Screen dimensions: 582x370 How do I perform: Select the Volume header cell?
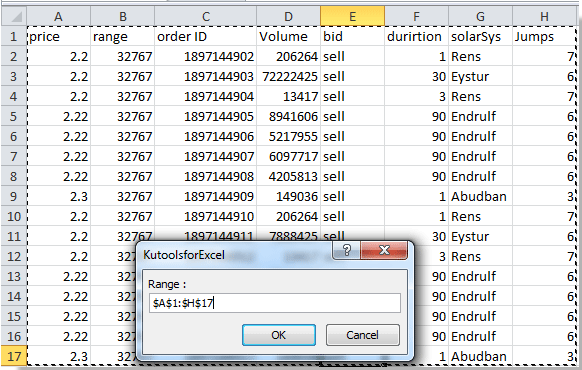(288, 36)
